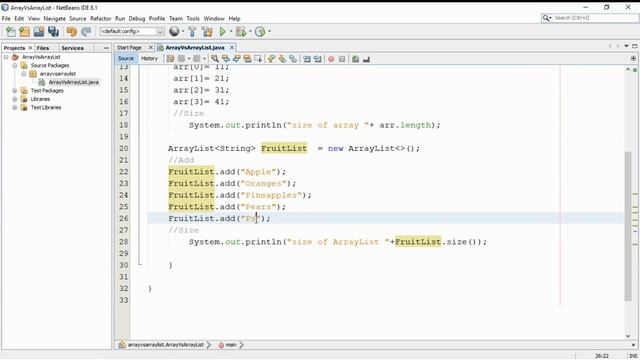
Task: Click the Find Selection magnifier icon
Action: [215, 59]
